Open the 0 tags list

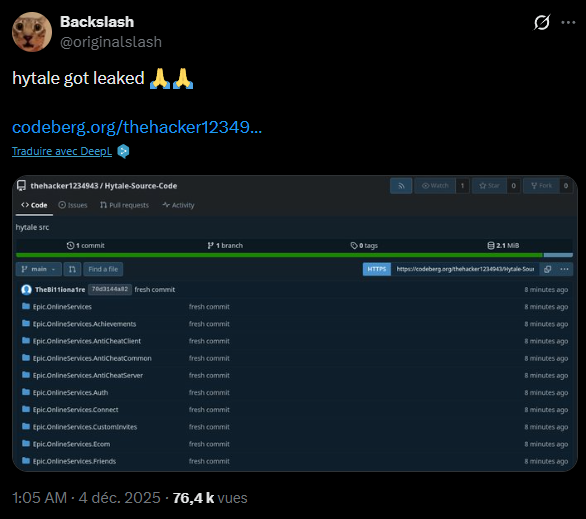pos(364,245)
